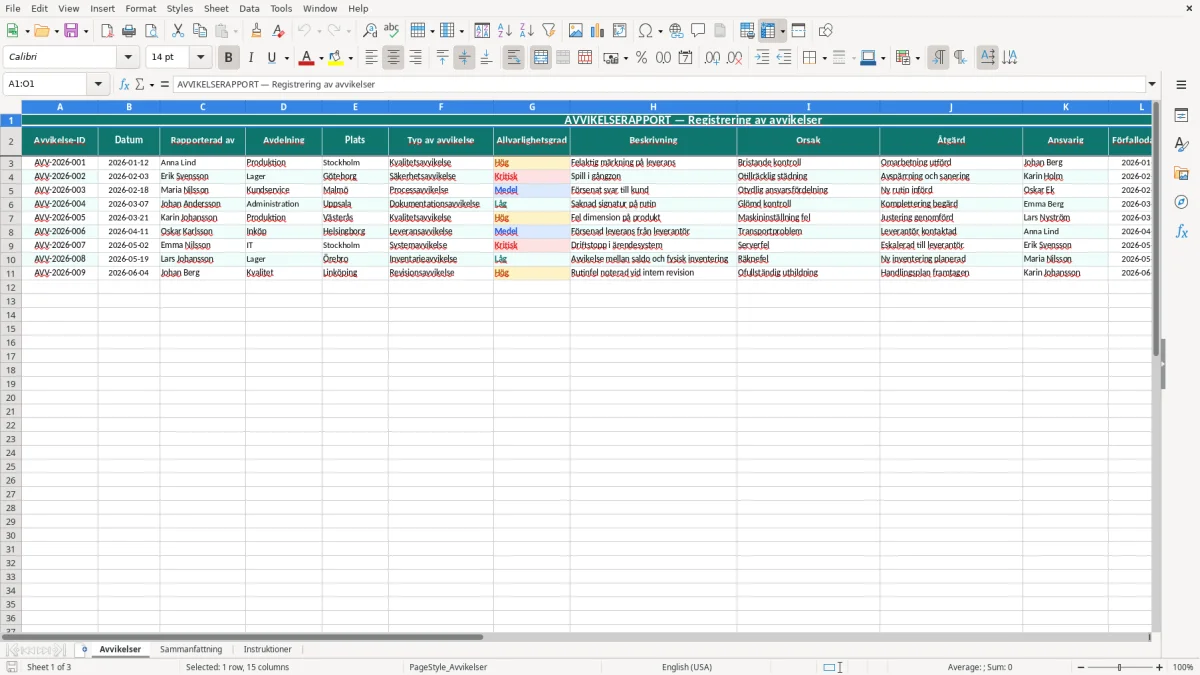The height and width of the screenshot is (675, 1200).
Task: Open the font size dropdown
Action: point(200,58)
